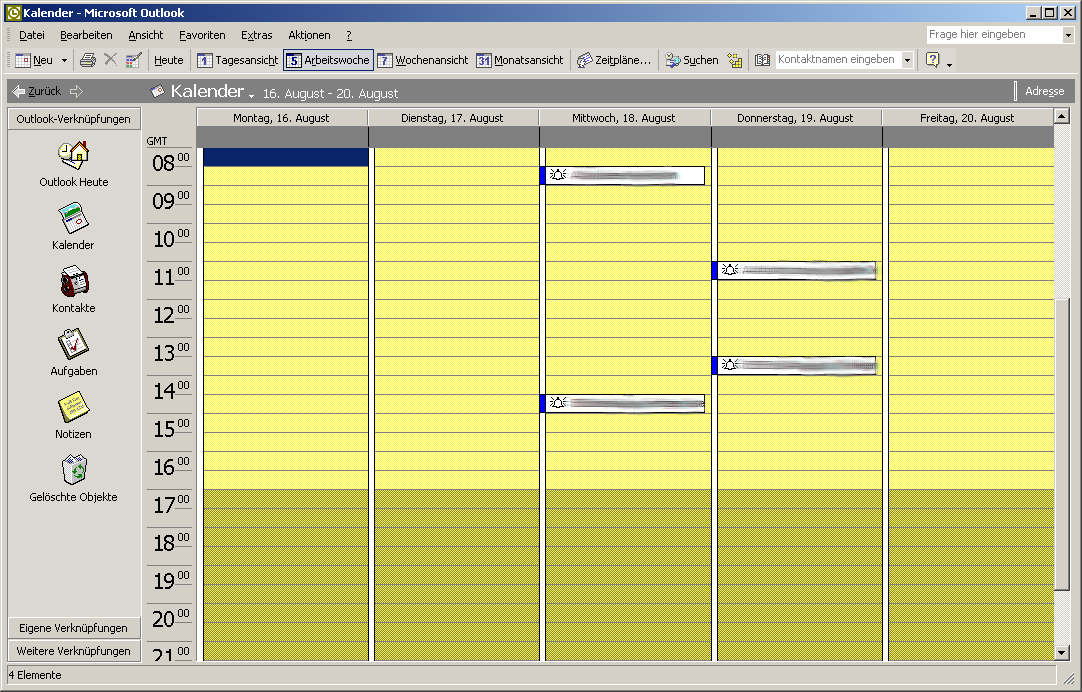Click reminder bell on Wednesday 08:30 appointment
Screen dimensions: 1082x692
pyautogui.click(x=558, y=175)
